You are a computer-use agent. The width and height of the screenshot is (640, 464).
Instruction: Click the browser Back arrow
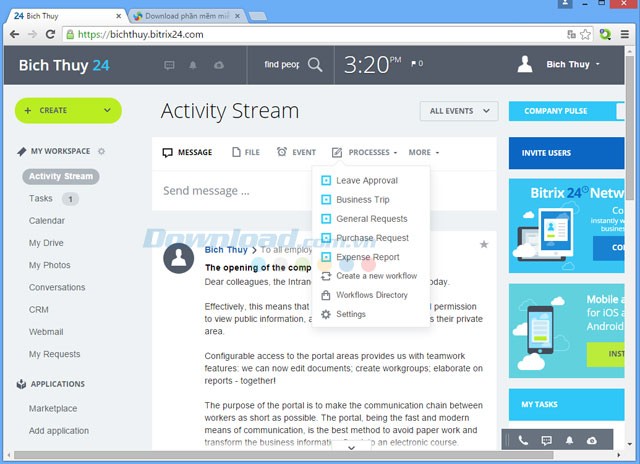(x=14, y=34)
